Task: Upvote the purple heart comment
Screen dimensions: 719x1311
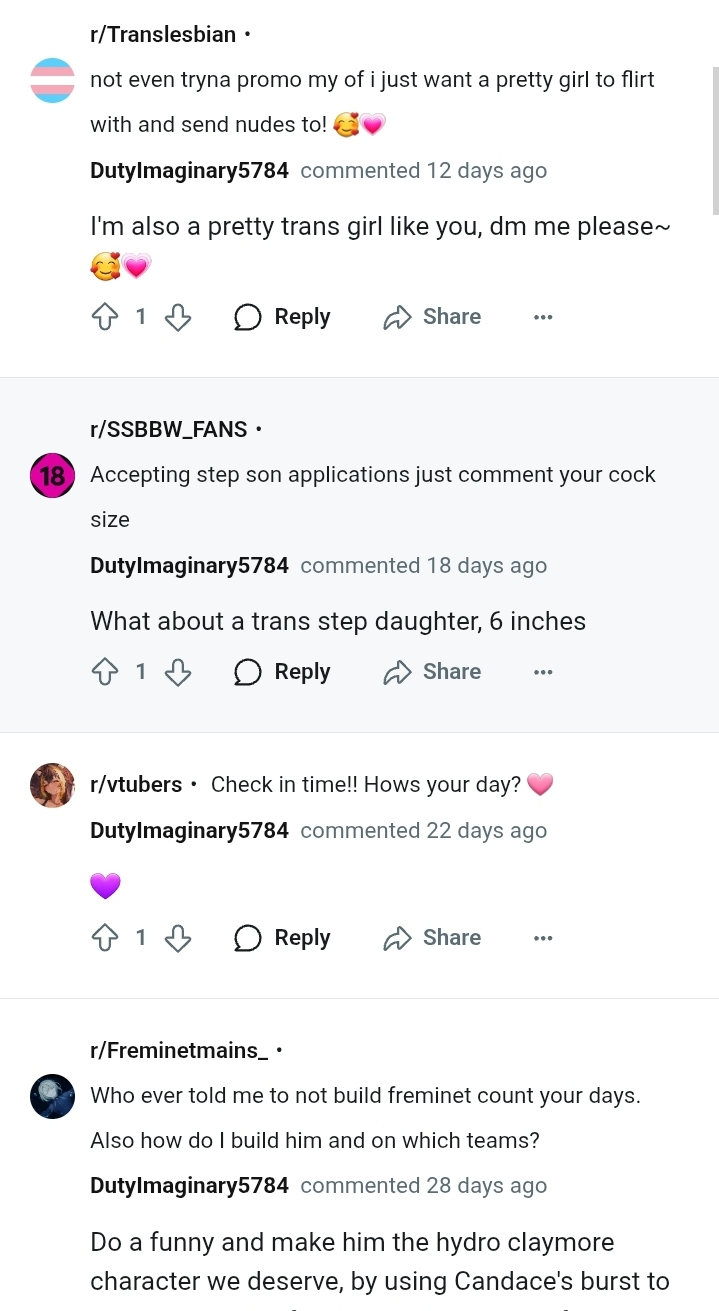Action: (x=105, y=938)
